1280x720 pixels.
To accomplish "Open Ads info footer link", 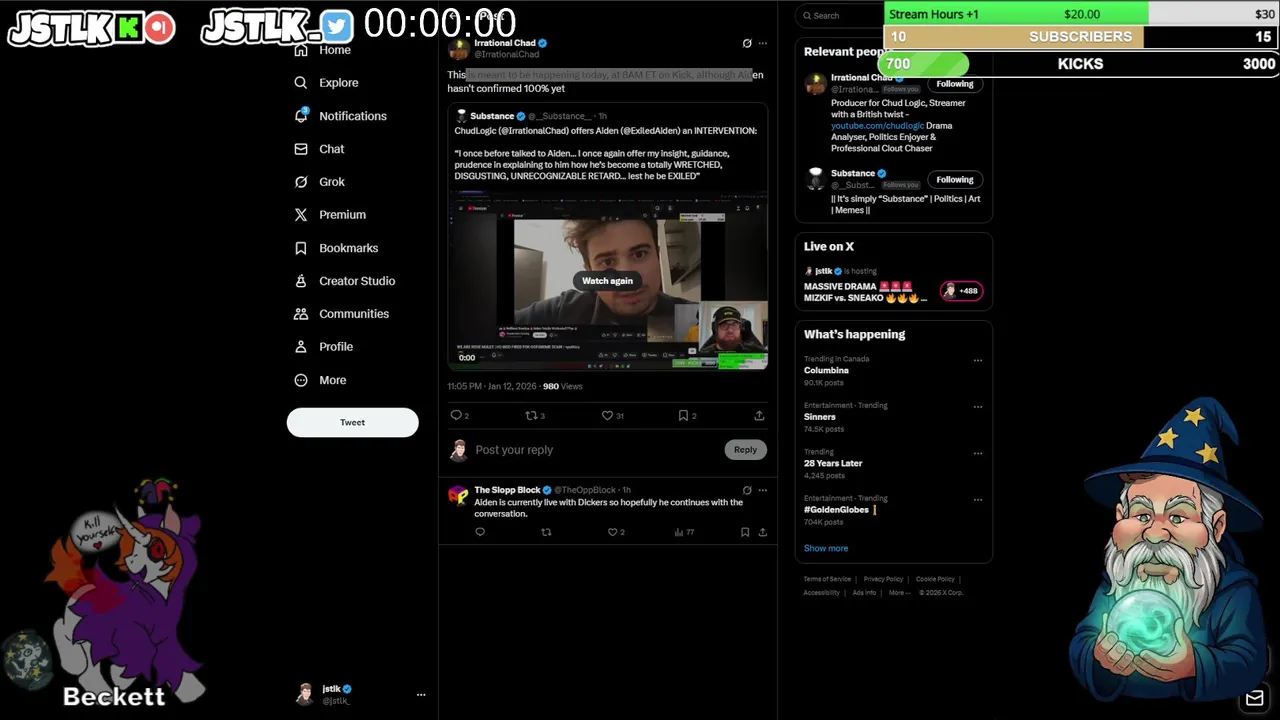I will pos(864,593).
